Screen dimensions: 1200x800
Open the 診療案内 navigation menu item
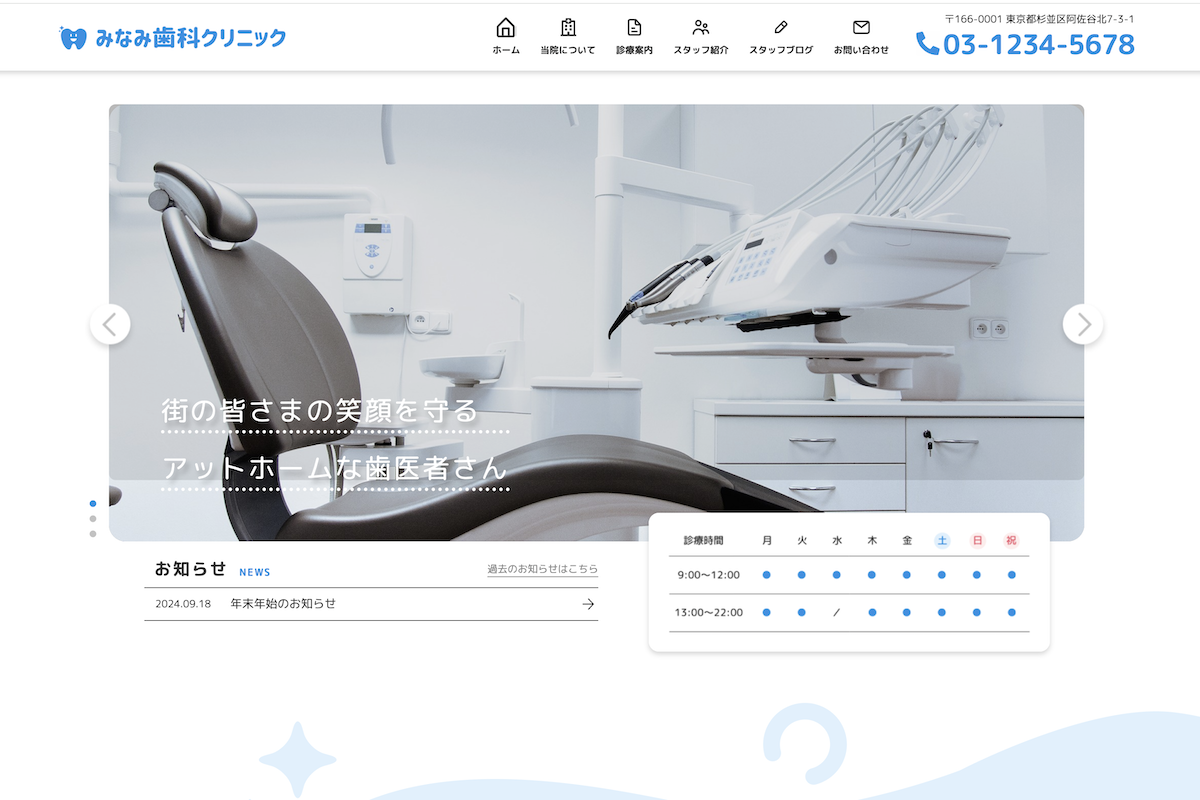tap(633, 36)
